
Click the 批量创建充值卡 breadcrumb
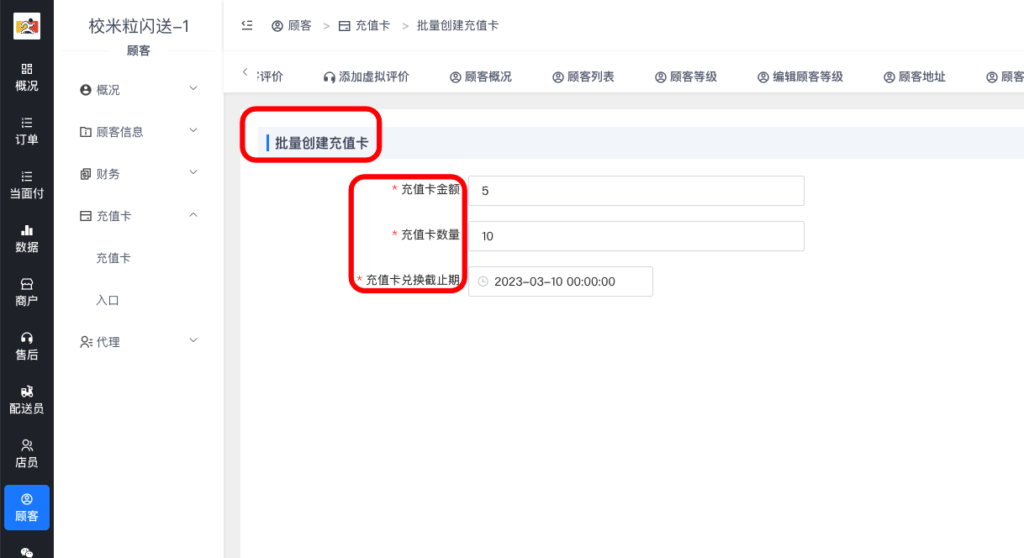pos(457,25)
